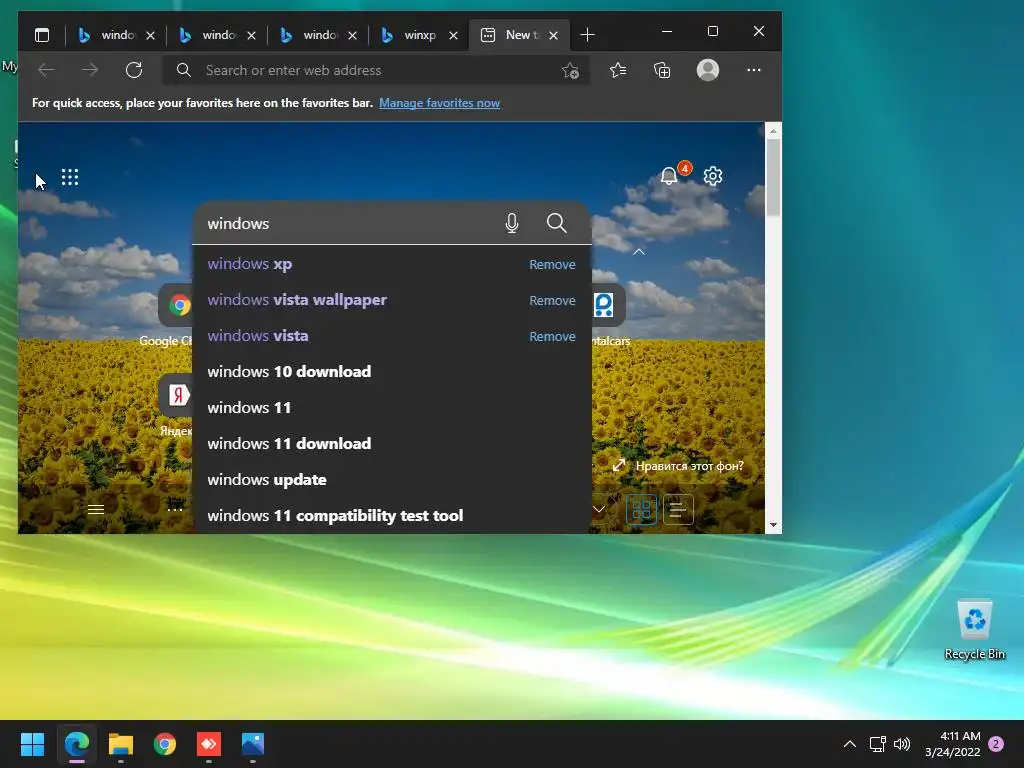Add this page to favorites star

point(570,71)
